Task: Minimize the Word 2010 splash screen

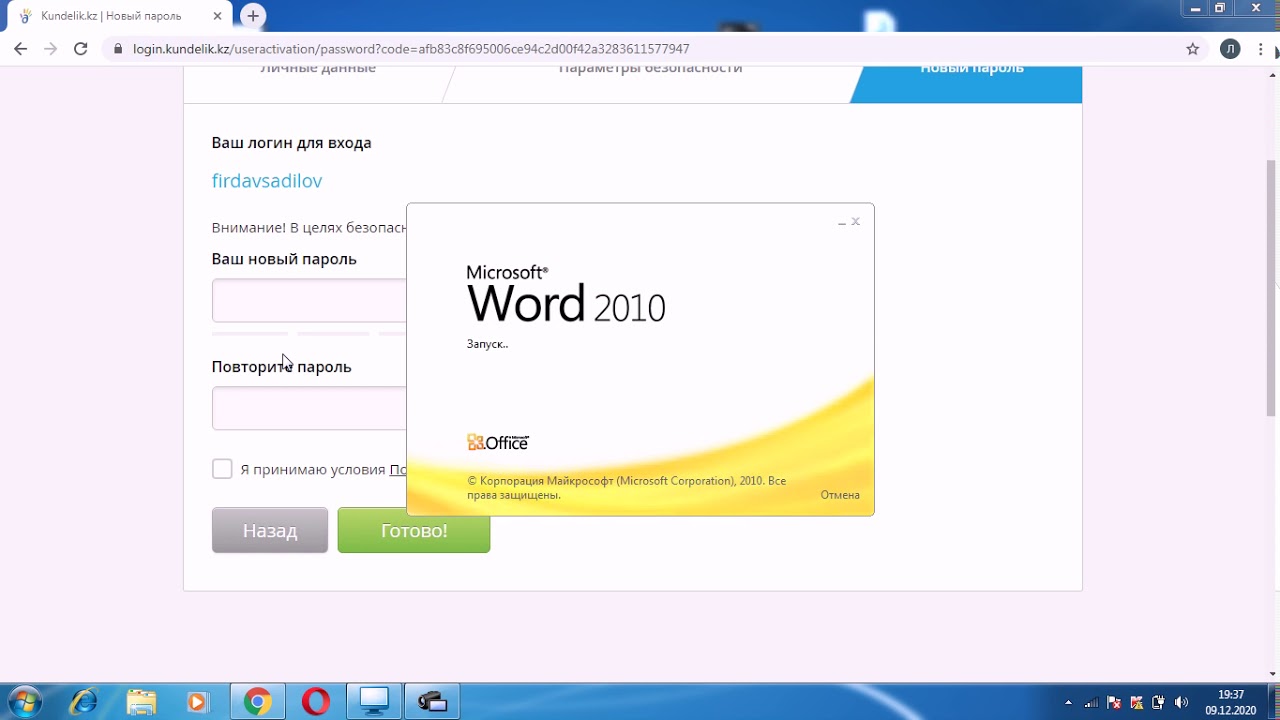Action: tap(842, 222)
